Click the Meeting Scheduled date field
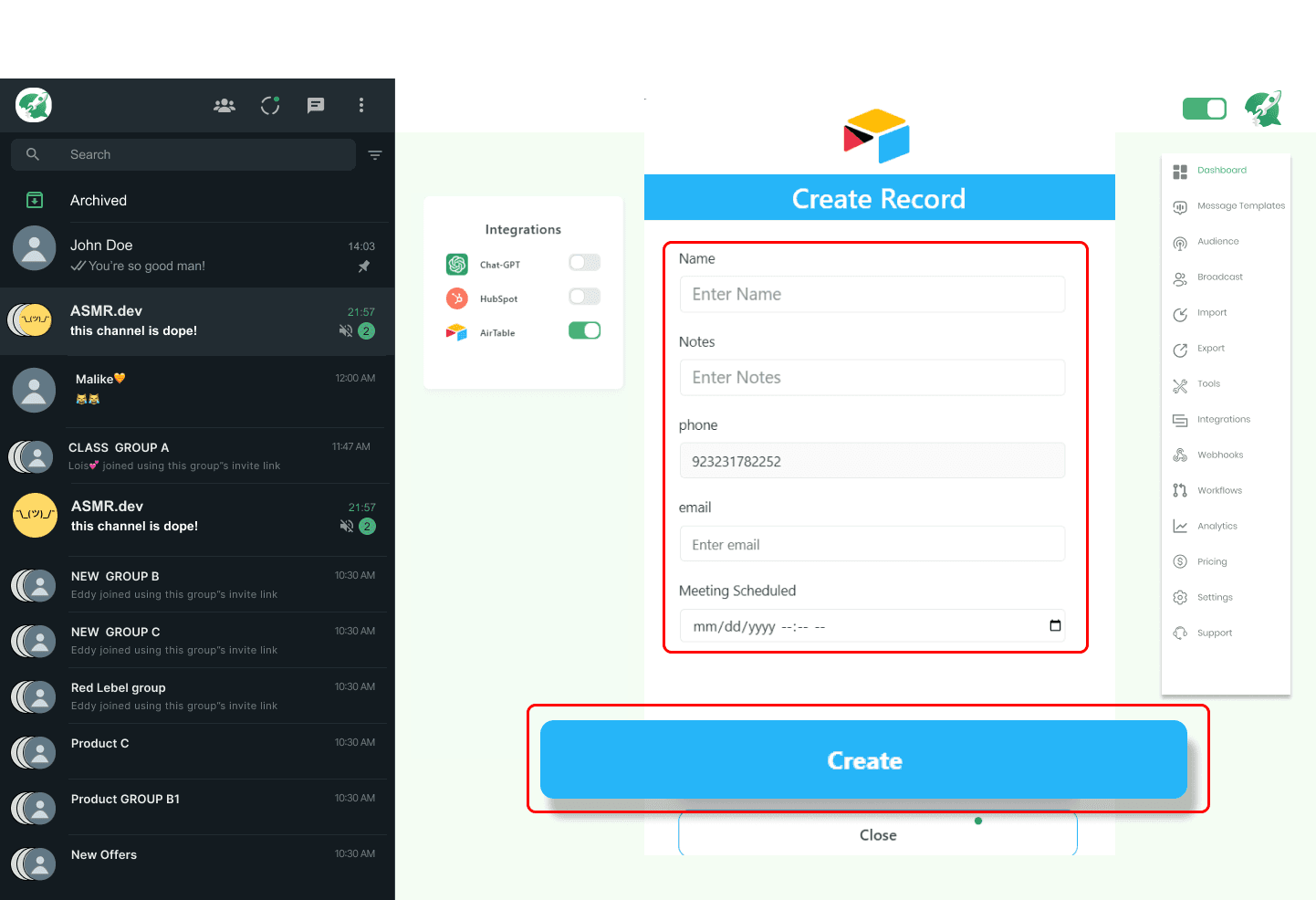This screenshot has height=900, width=1316. pos(872,626)
